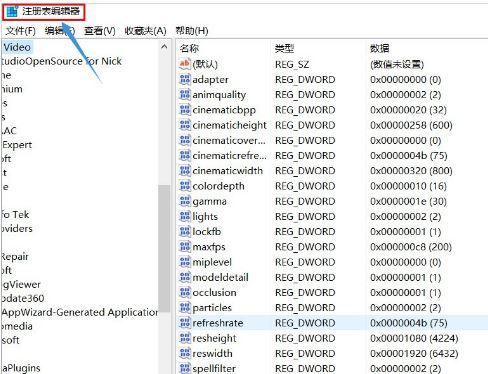
Task: Click the colordepth DWORD icon
Action: 185,186
